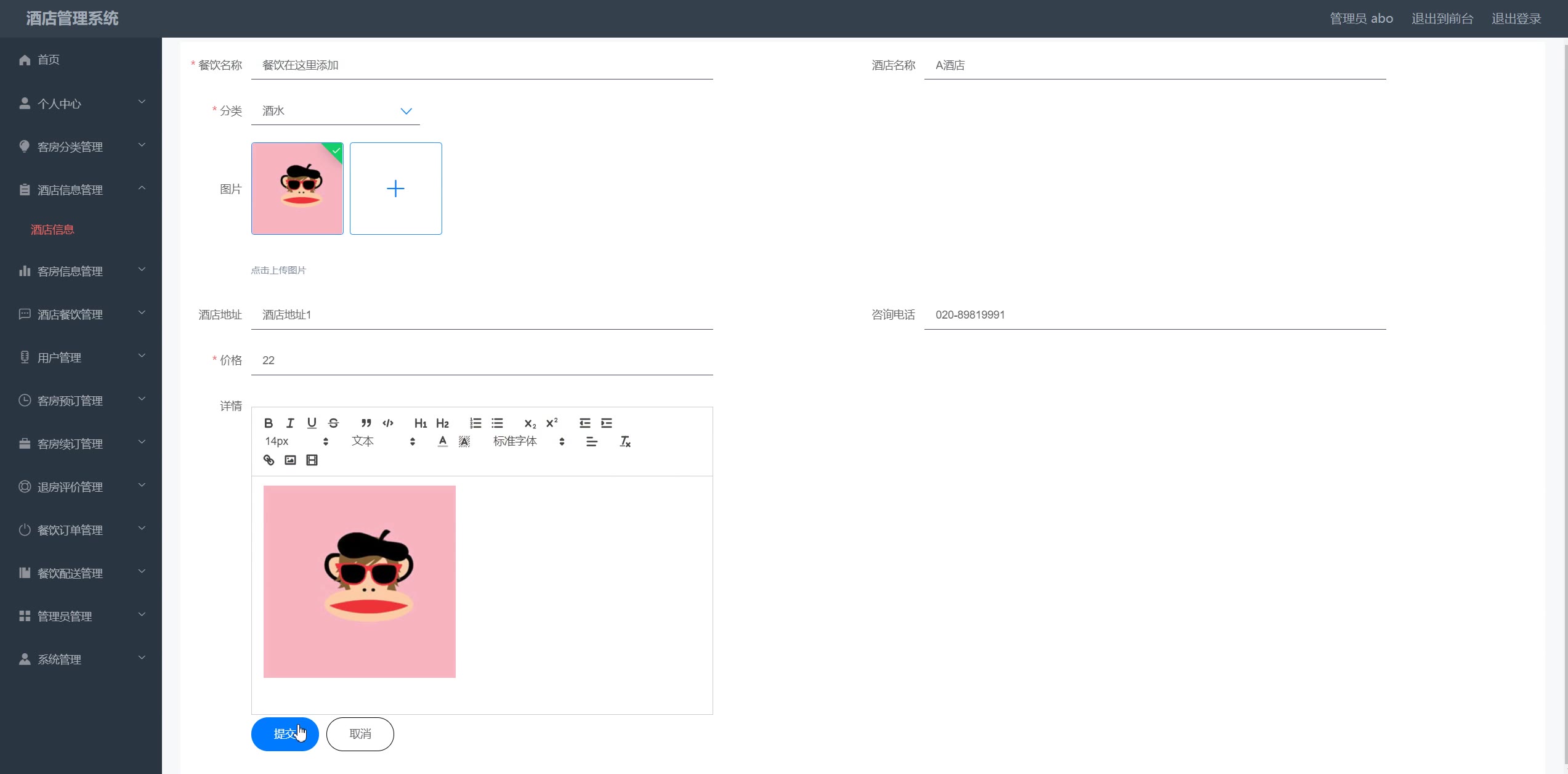Open 餐饮订单管理 sidebar menu

[x=81, y=530]
